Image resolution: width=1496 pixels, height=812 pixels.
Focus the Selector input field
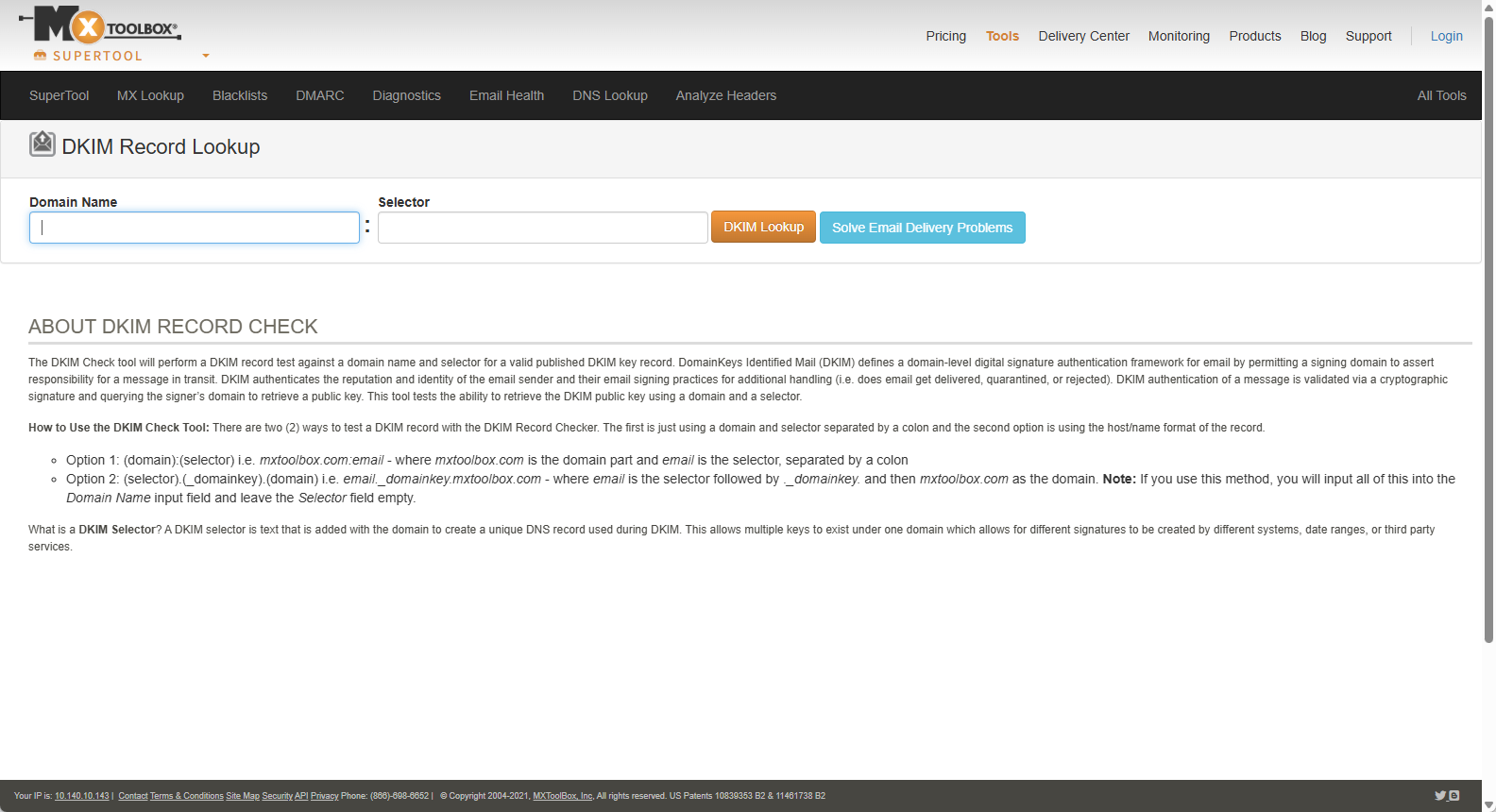543,228
